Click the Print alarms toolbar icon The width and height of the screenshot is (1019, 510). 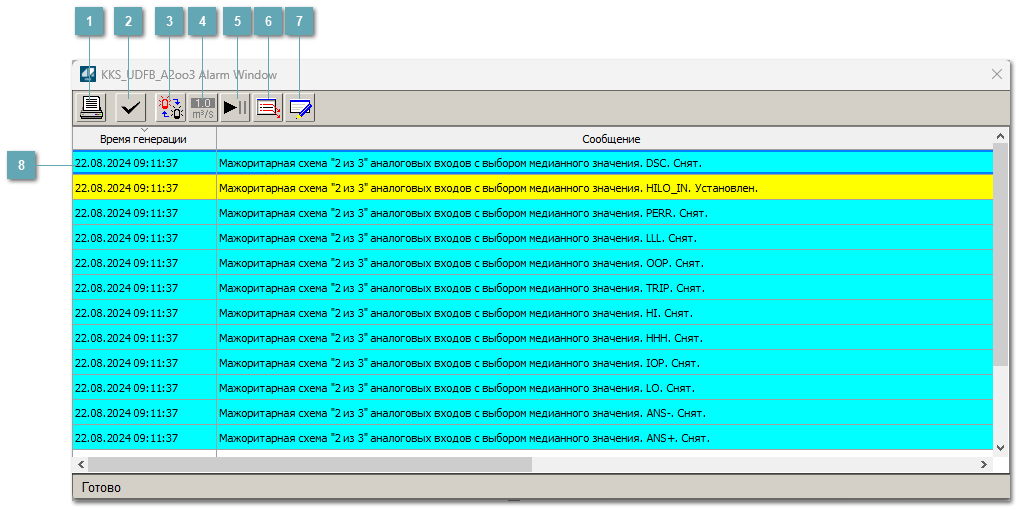tap(92, 107)
